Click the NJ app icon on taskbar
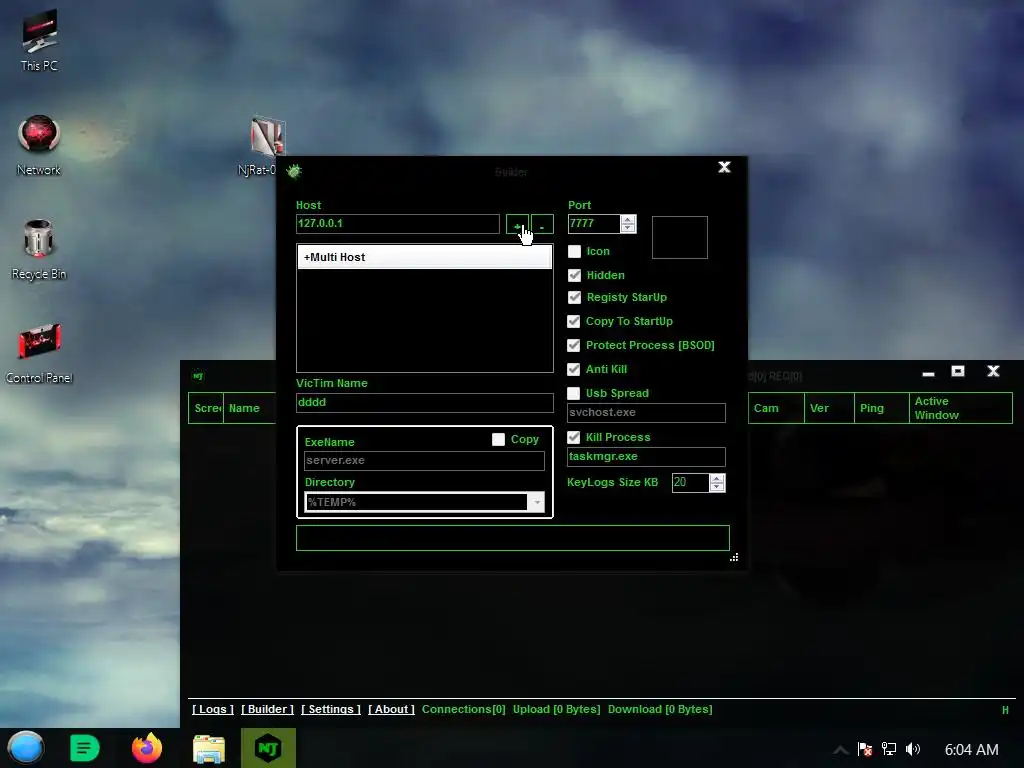 point(268,748)
